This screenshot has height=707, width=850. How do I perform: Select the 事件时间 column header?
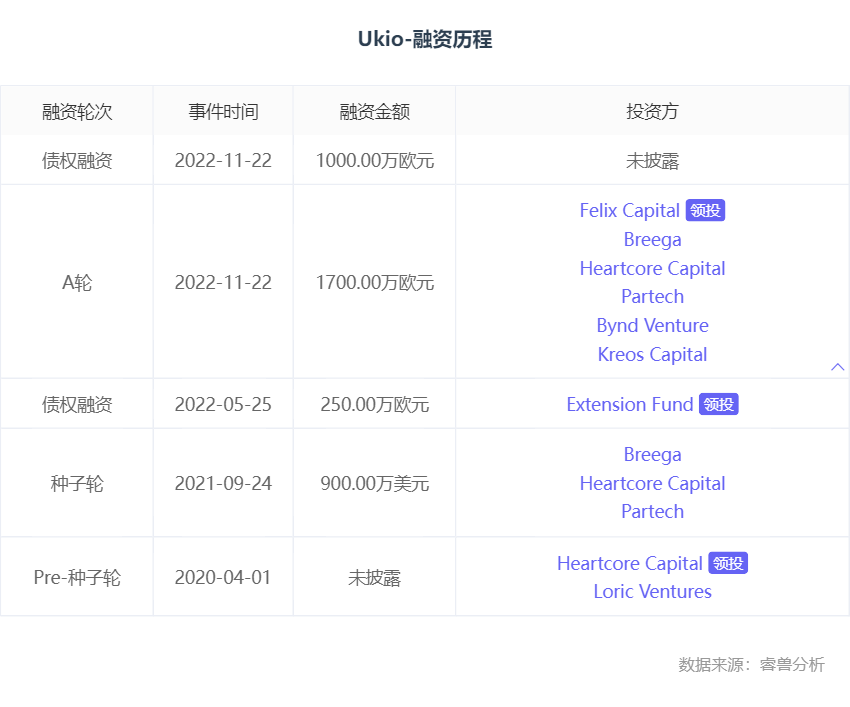[223, 112]
